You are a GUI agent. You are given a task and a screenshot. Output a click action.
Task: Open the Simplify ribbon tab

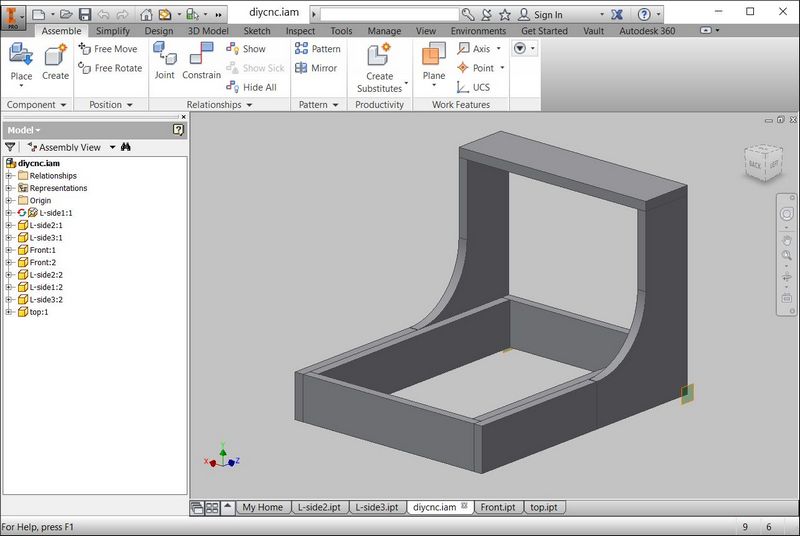tap(113, 31)
